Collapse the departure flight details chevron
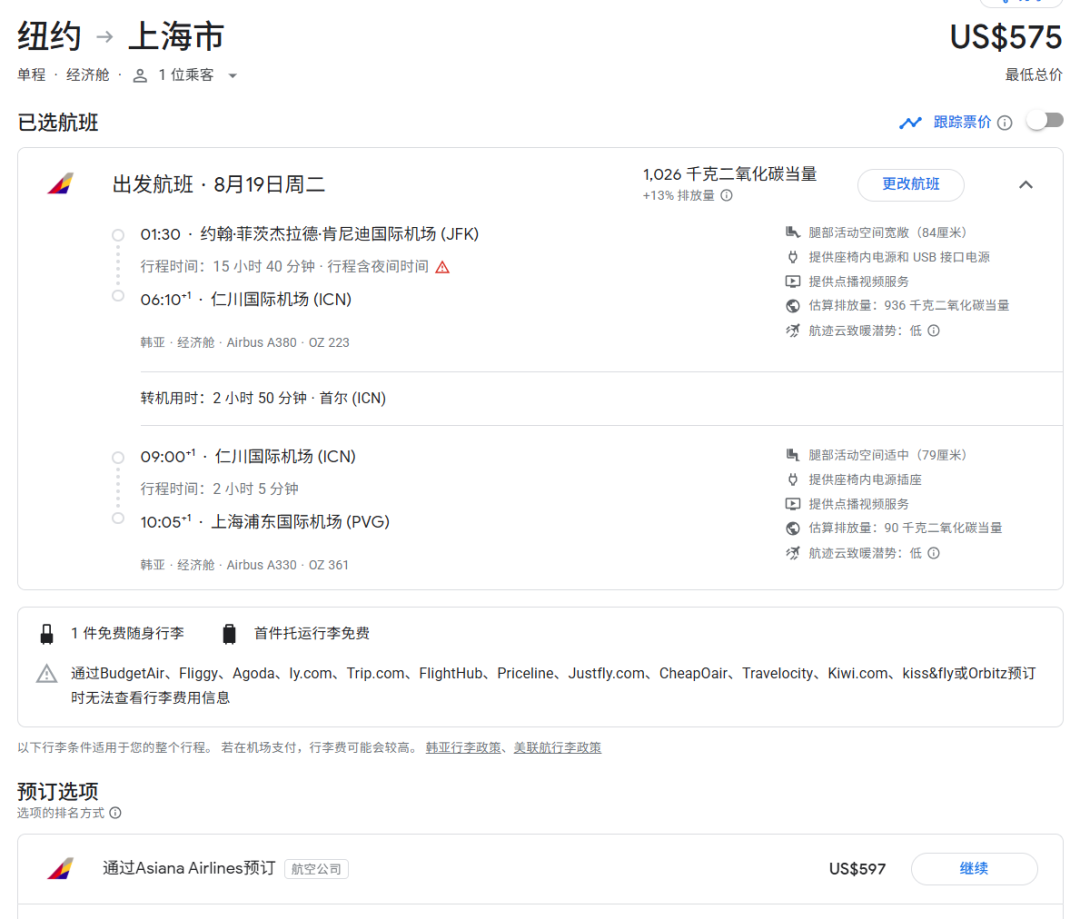The height and width of the screenshot is (919, 1080). point(1025,185)
